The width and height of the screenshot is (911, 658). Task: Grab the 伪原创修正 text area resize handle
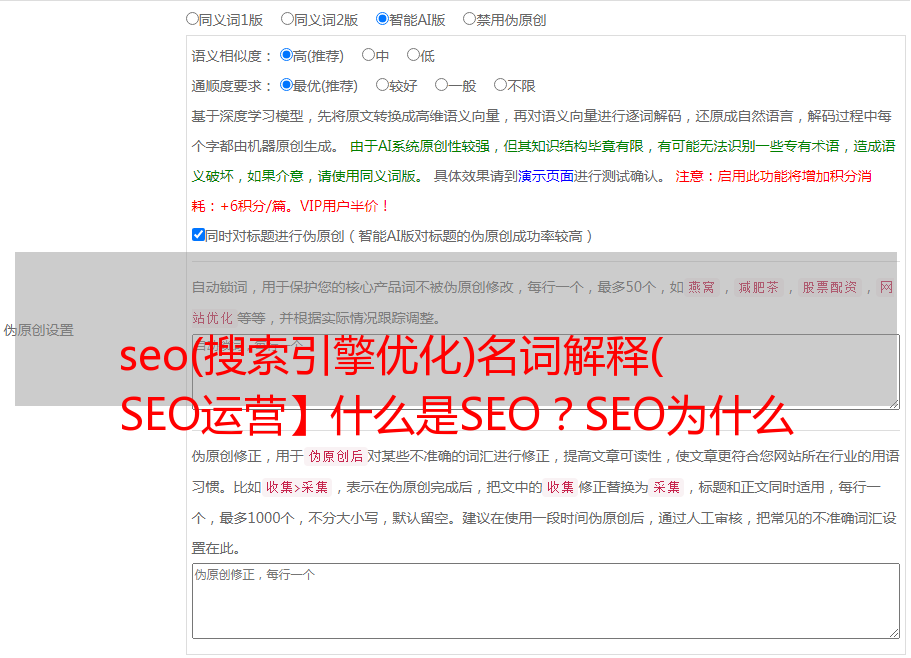point(894,633)
